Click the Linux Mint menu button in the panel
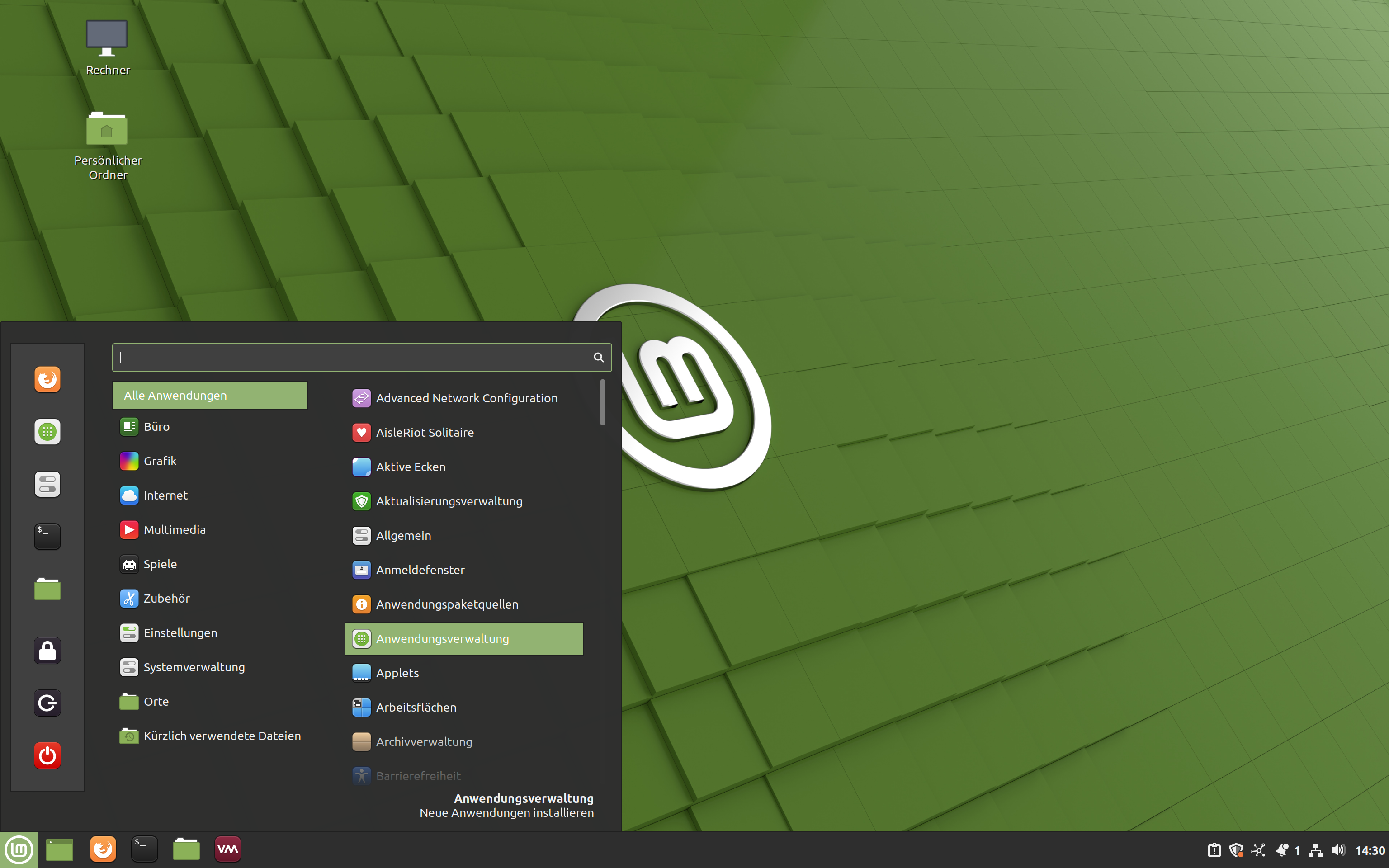The width and height of the screenshot is (1389, 868). [x=19, y=849]
